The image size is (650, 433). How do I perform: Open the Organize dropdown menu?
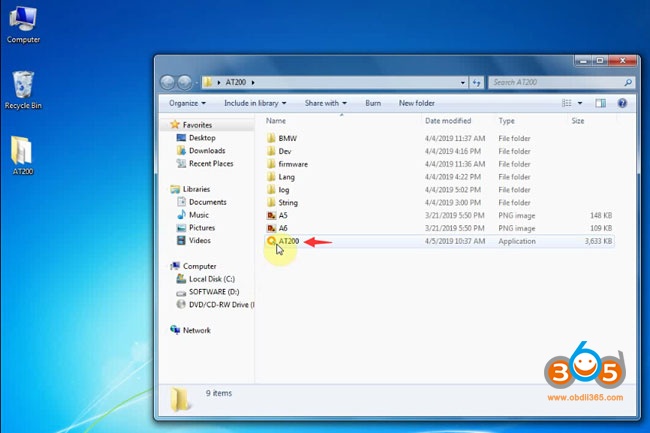(x=187, y=103)
